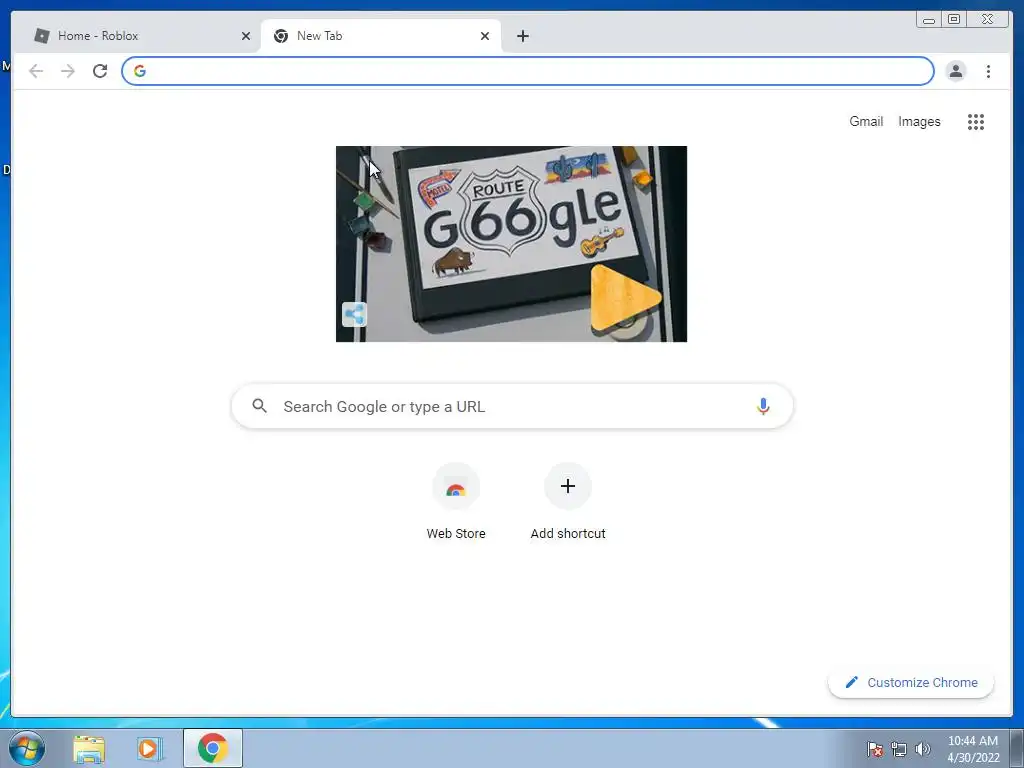Click the browser back arrow
The image size is (1024, 768).
[x=36, y=71]
